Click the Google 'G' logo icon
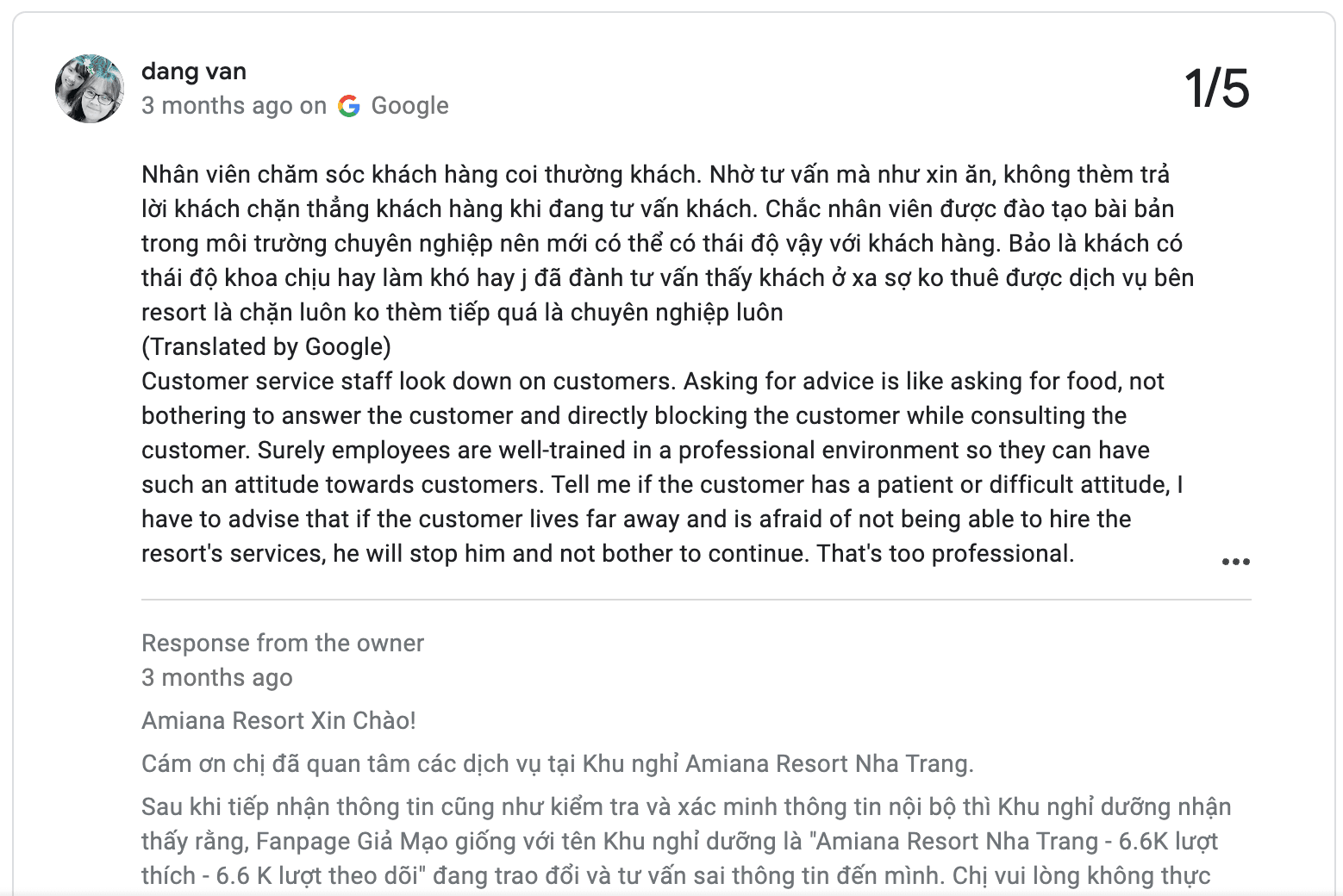 349,106
